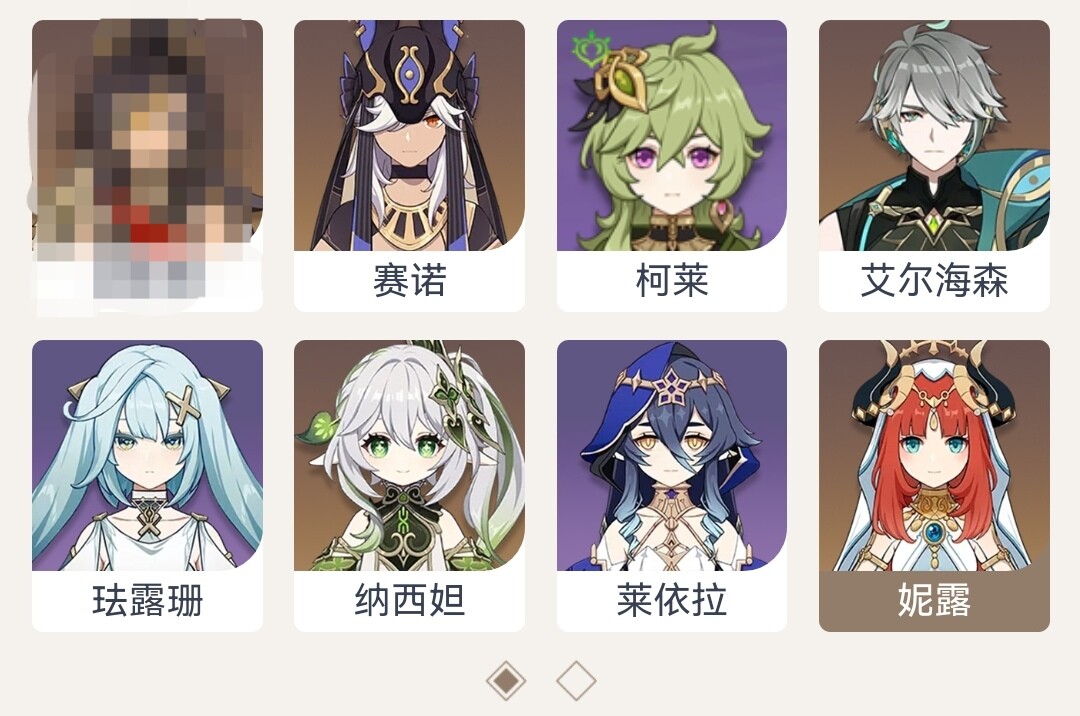Image resolution: width=1080 pixels, height=716 pixels.
Task: Select the 妮露 character portrait
Action: click(x=934, y=455)
